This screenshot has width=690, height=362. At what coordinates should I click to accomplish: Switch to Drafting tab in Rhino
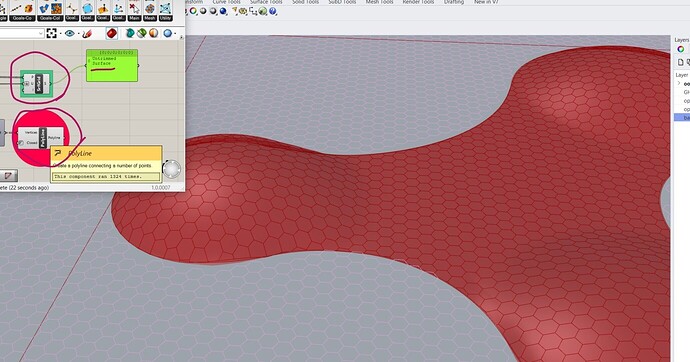point(454,2)
